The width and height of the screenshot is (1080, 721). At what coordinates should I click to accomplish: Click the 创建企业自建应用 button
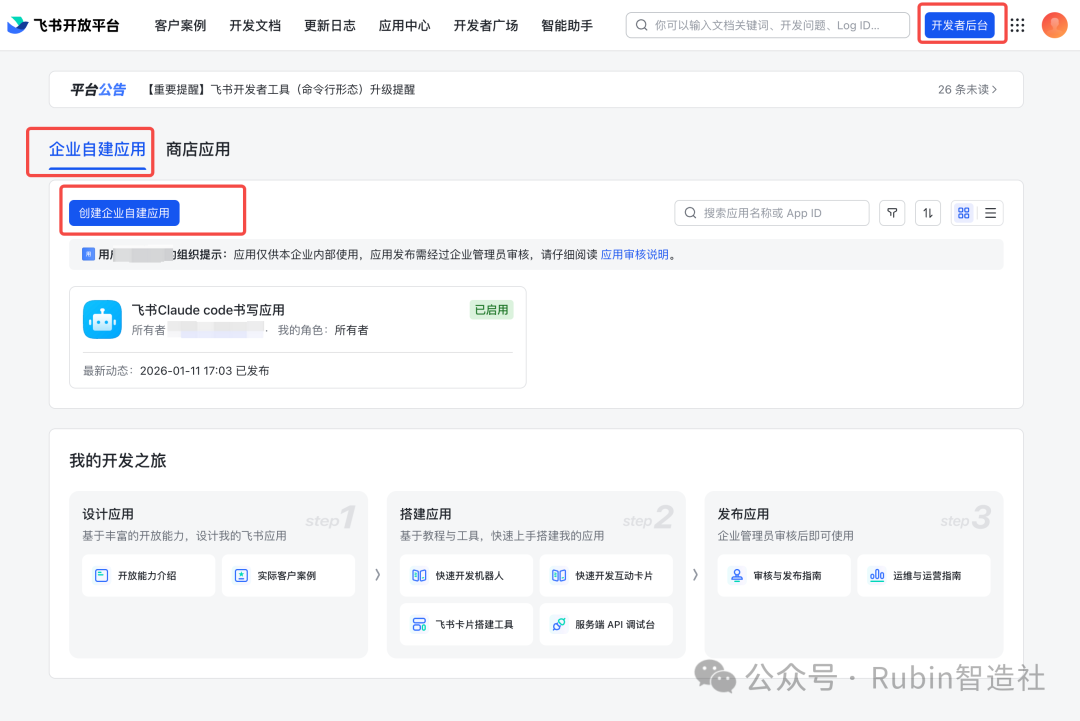(122, 212)
